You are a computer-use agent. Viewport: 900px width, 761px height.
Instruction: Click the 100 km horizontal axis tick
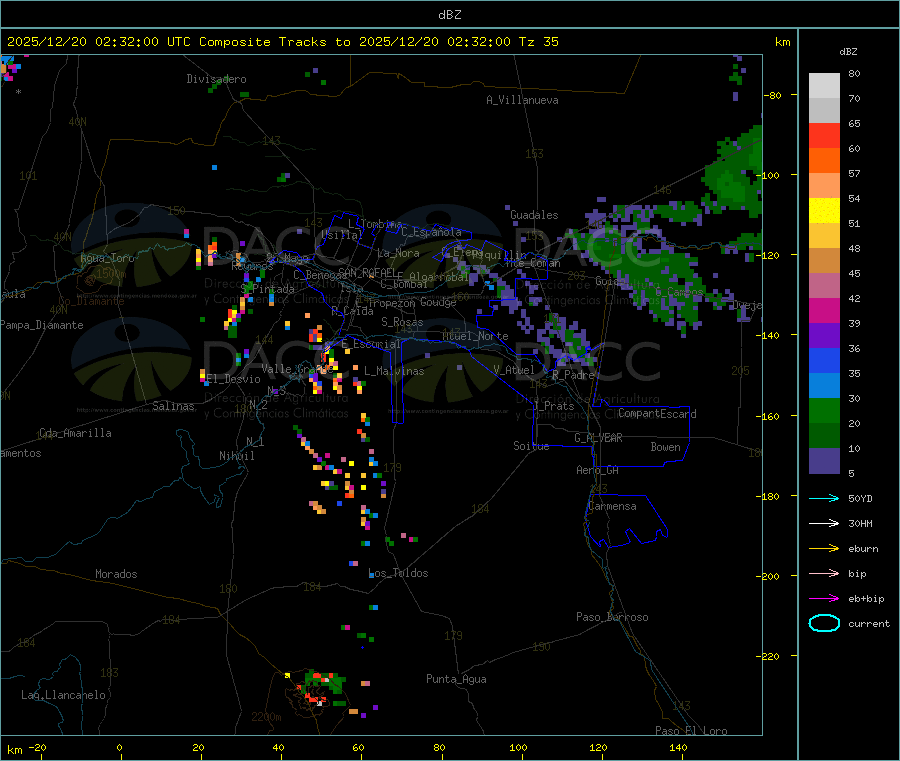point(518,747)
